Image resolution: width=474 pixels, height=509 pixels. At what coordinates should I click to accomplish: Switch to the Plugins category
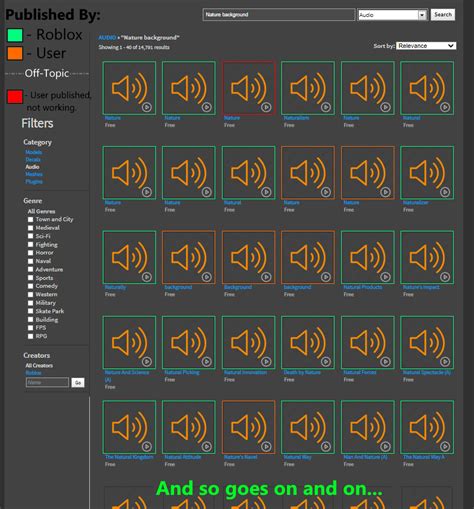point(34,182)
